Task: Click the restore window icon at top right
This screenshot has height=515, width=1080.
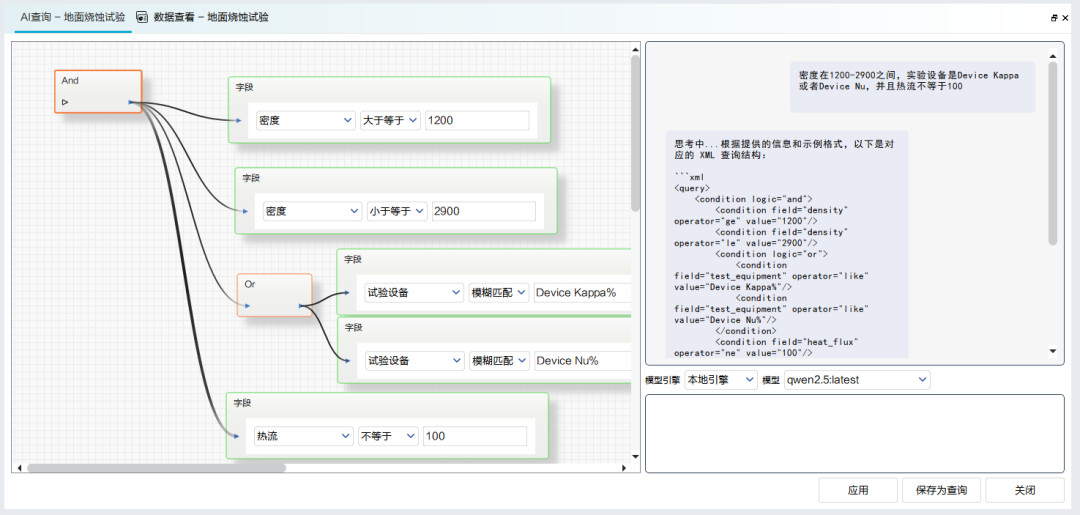Action: [1054, 19]
